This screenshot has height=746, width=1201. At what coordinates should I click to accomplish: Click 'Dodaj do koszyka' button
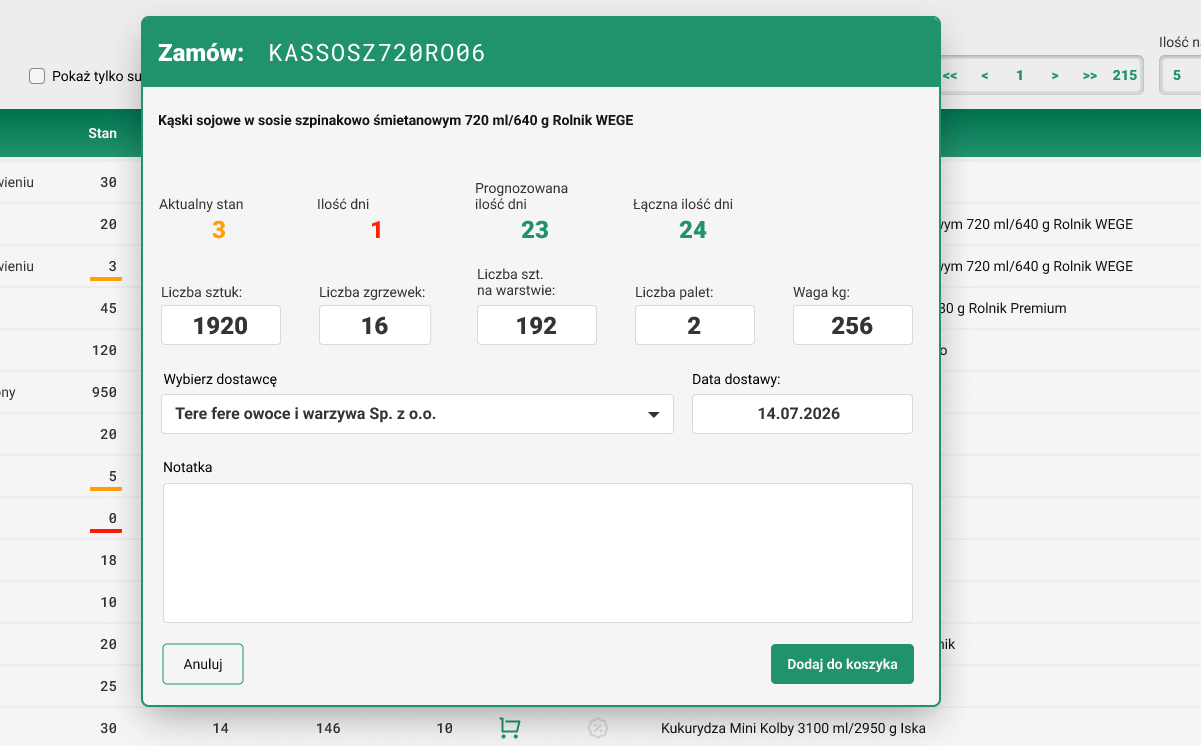pos(842,664)
